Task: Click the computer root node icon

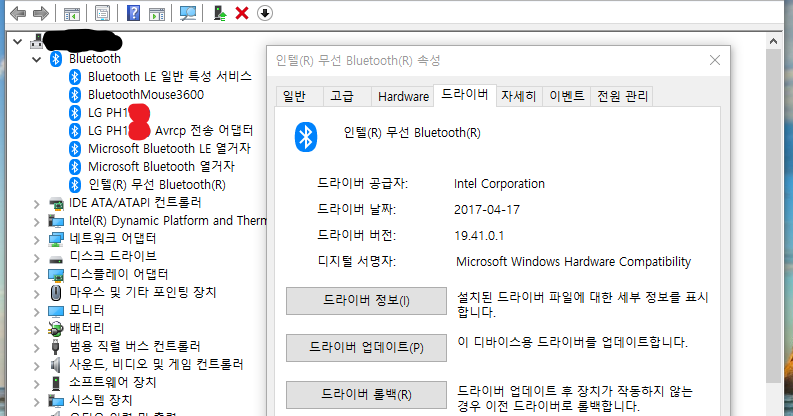Action: (x=36, y=41)
